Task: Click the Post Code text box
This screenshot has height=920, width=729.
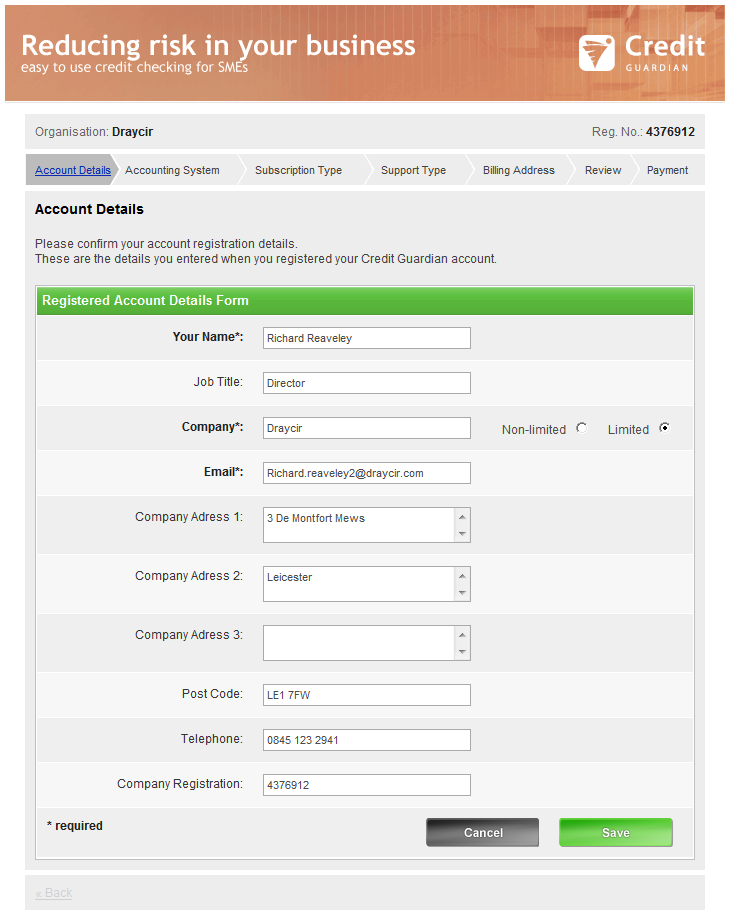Action: pyautogui.click(x=366, y=695)
